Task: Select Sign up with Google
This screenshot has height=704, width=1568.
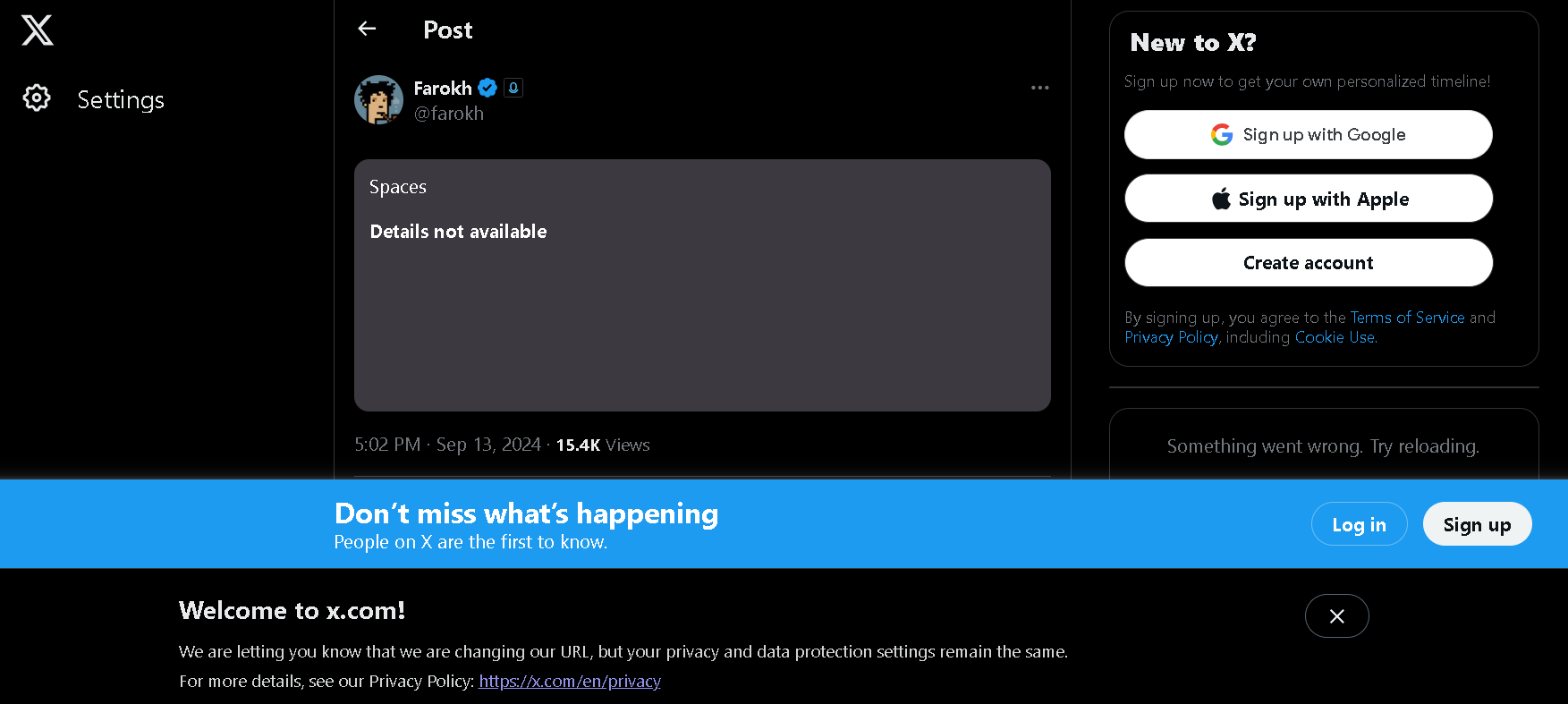Action: click(x=1308, y=134)
